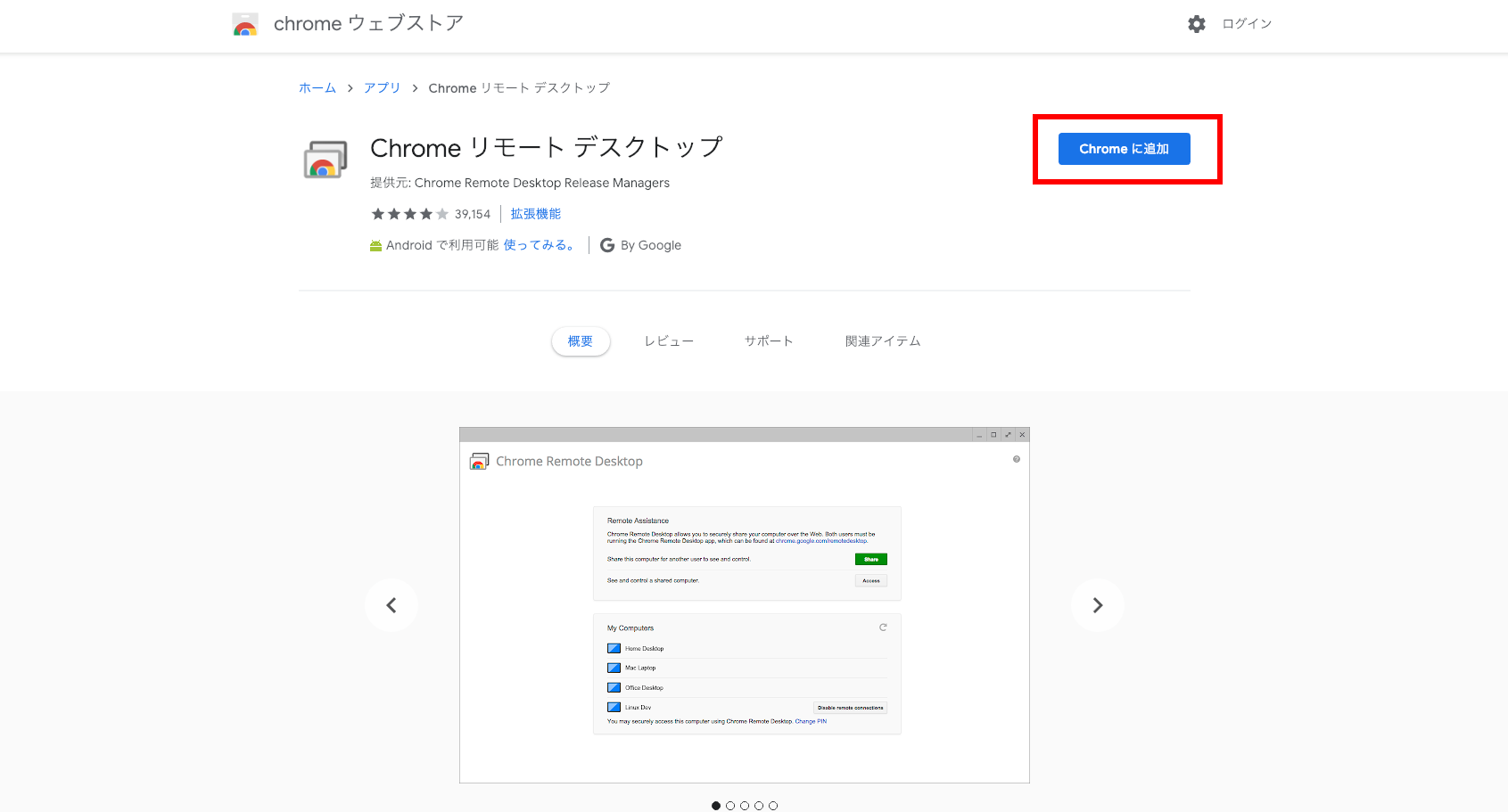Select the first carousel dot
1508x812 pixels.
pyautogui.click(x=716, y=806)
